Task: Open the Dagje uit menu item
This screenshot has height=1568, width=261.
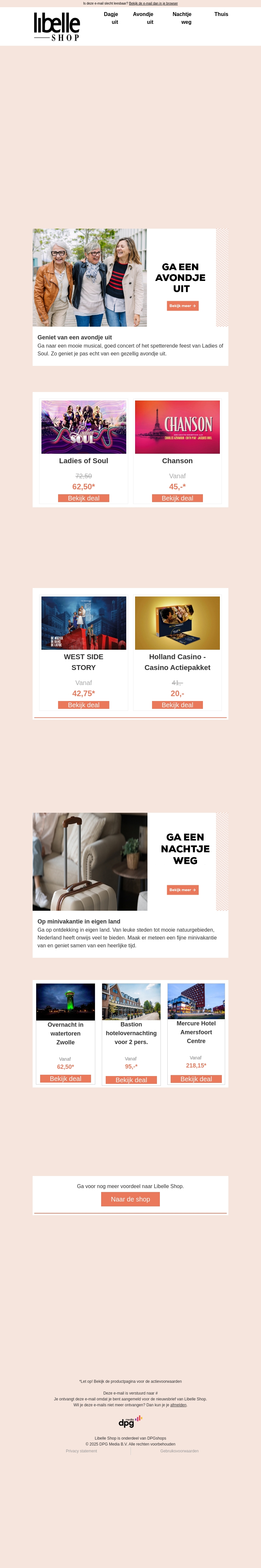Action: point(111,18)
